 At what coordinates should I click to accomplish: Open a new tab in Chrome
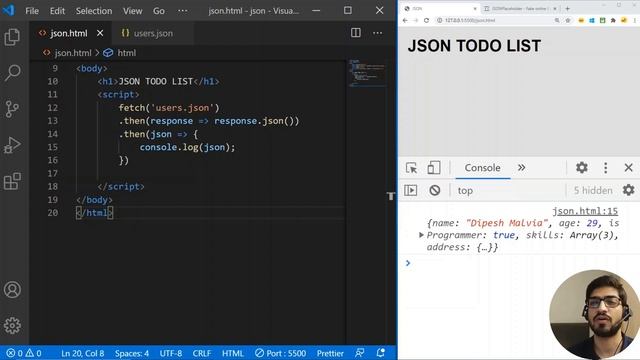pos(567,8)
